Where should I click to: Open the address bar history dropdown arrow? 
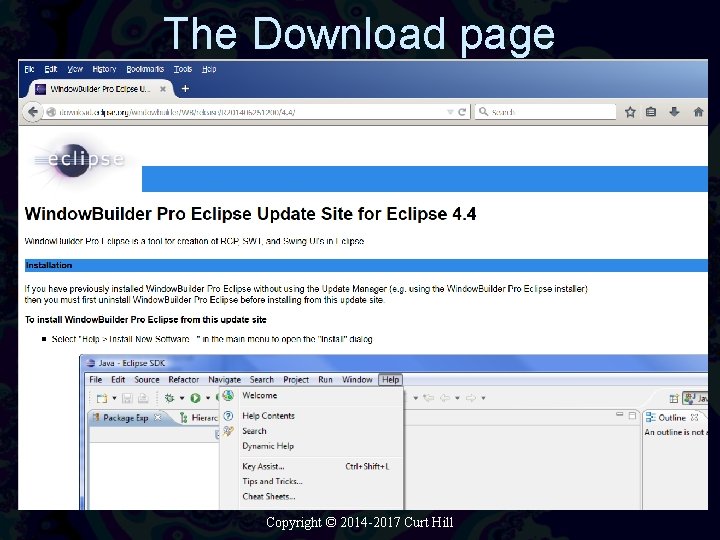click(x=450, y=112)
